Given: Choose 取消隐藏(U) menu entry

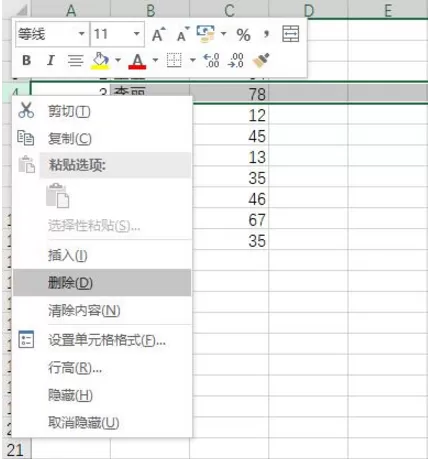Looking at the screenshot, I should click(102, 423).
